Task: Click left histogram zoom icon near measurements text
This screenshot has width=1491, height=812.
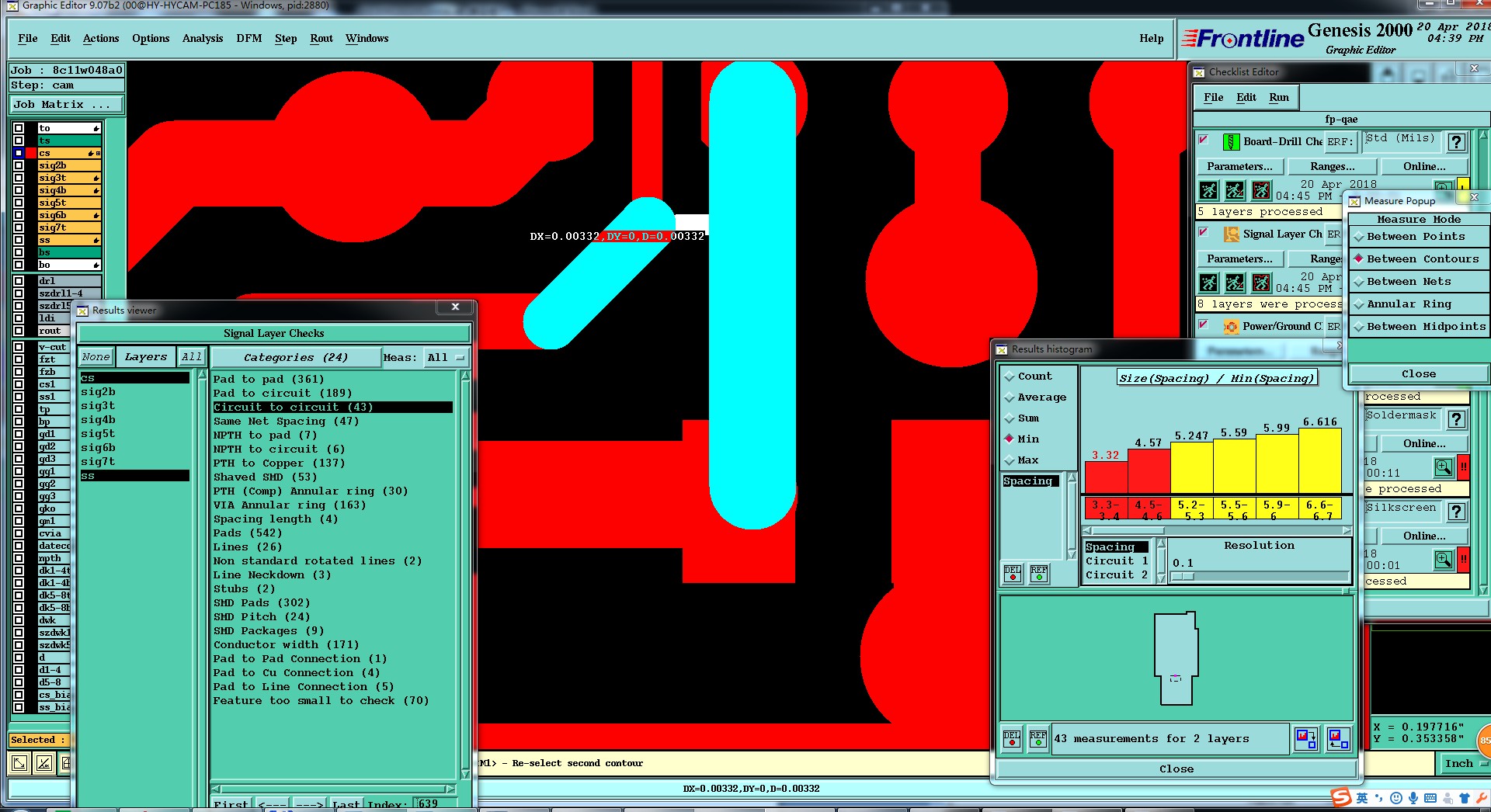Action: (1306, 738)
